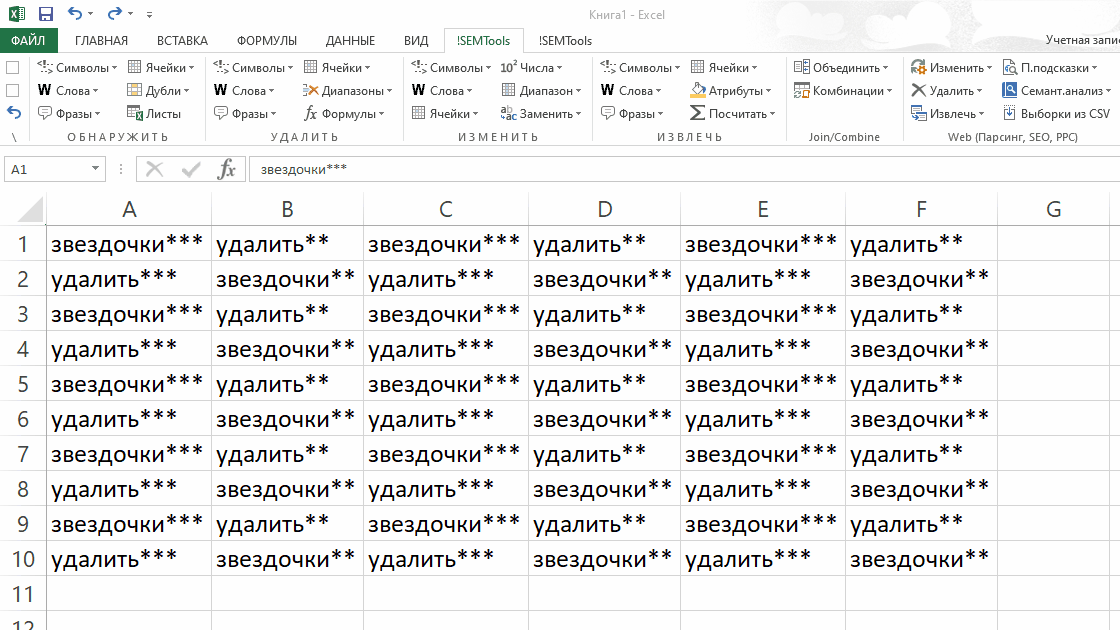
Task: Click the Select All corner triangle
Action: coord(30,209)
